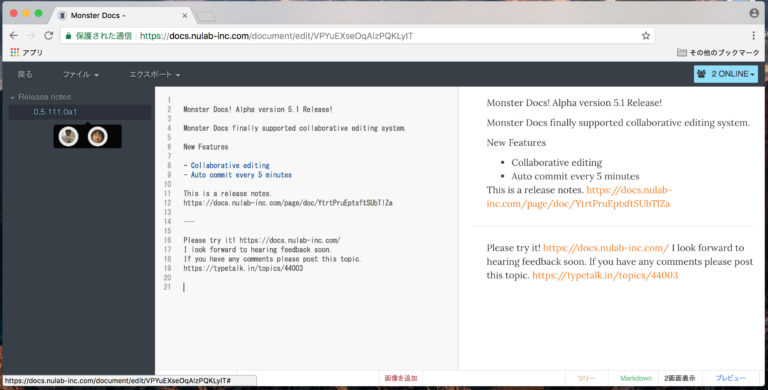Switch to プレビュー view
Viewport: 768px width, 390px height.
730,378
